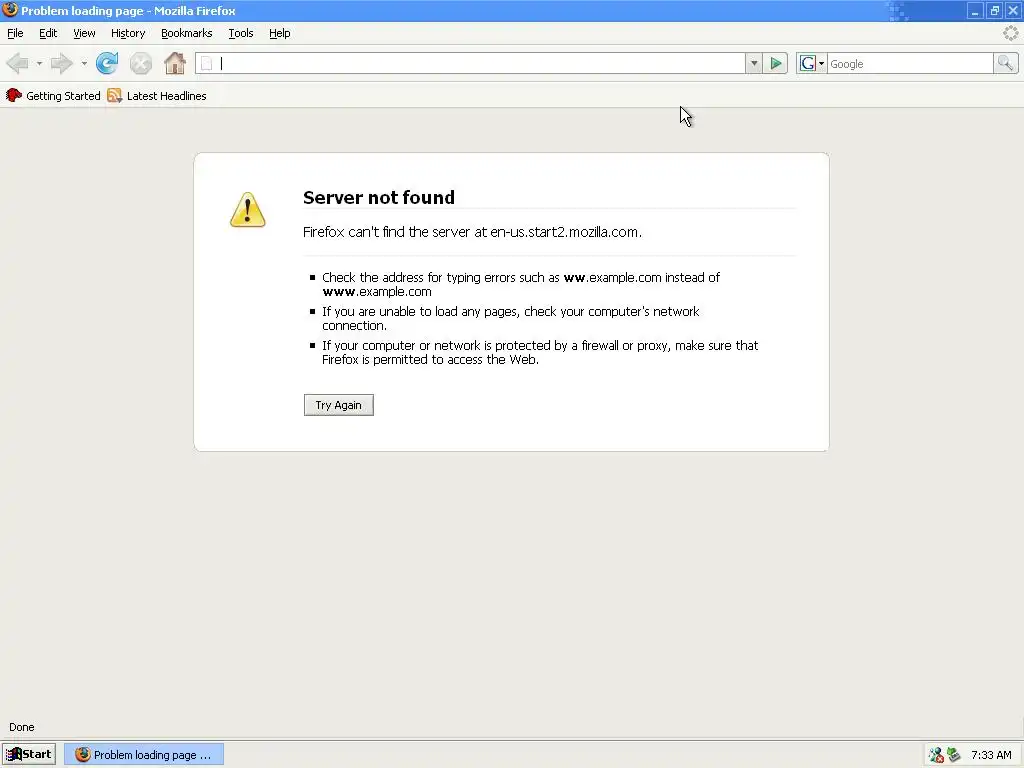Click the taskbar clock showing 7:33 AM
This screenshot has height=768, width=1024.
point(991,755)
